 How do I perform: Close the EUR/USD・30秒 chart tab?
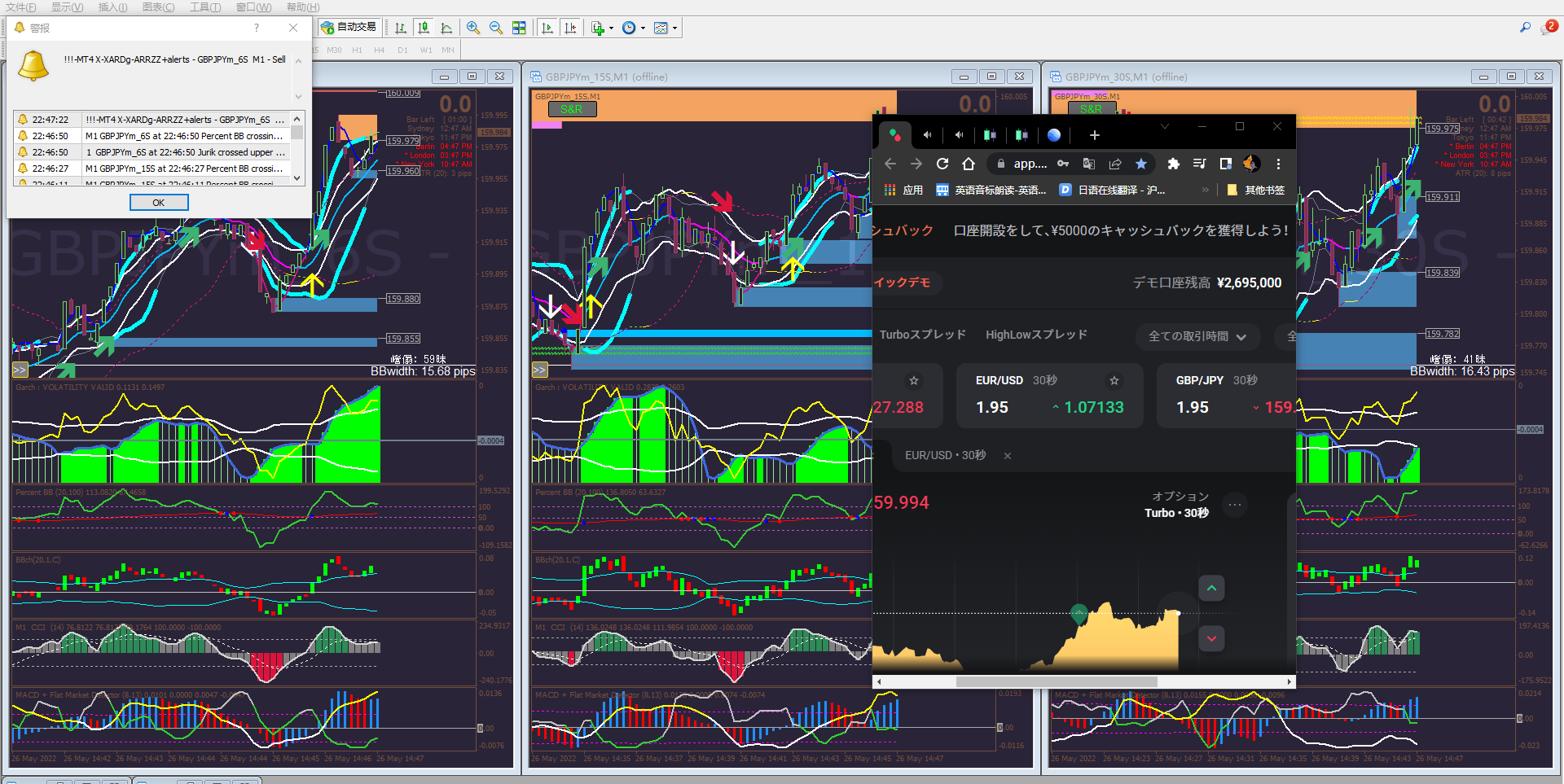(1008, 456)
